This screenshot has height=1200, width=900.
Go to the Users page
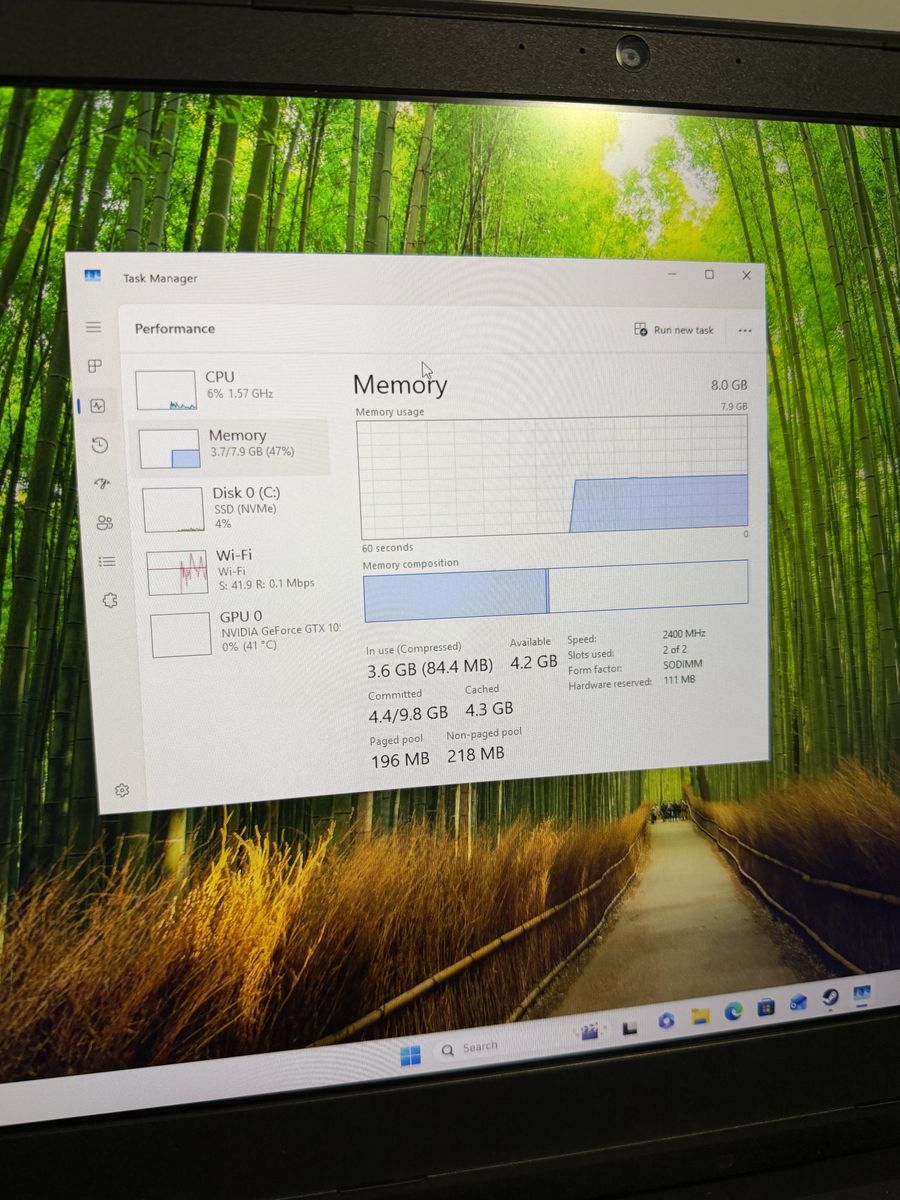click(104, 522)
